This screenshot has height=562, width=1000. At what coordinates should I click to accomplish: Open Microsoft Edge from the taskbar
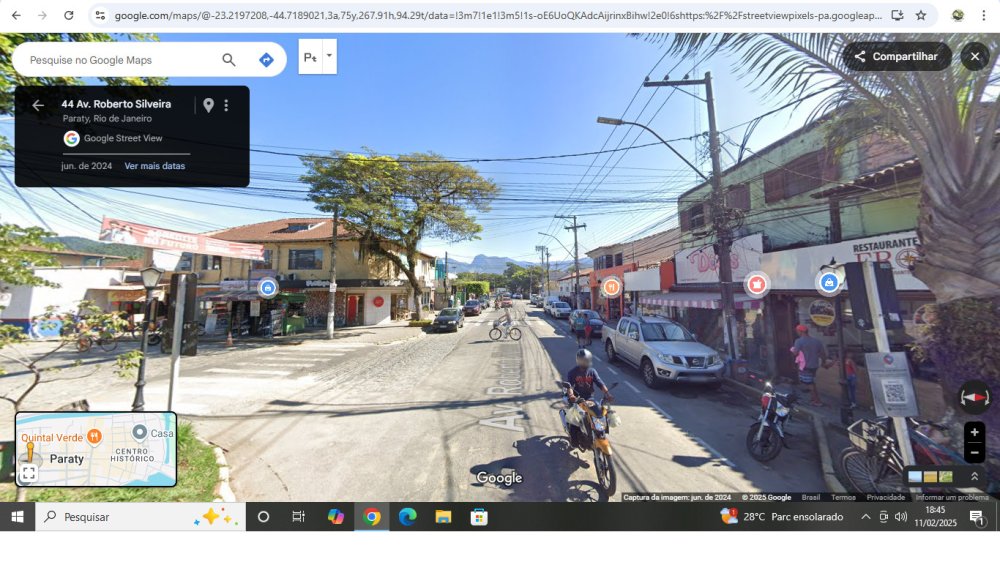click(407, 517)
